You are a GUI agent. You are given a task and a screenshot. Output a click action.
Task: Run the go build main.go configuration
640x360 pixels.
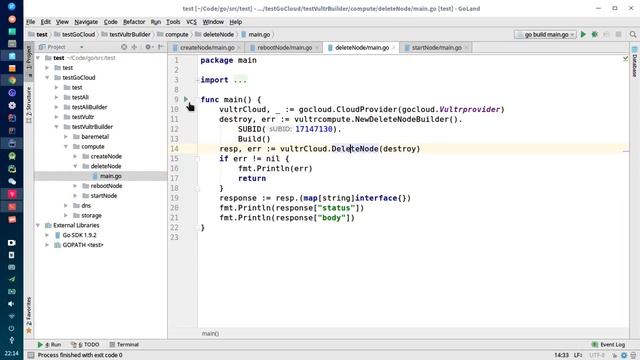point(583,35)
